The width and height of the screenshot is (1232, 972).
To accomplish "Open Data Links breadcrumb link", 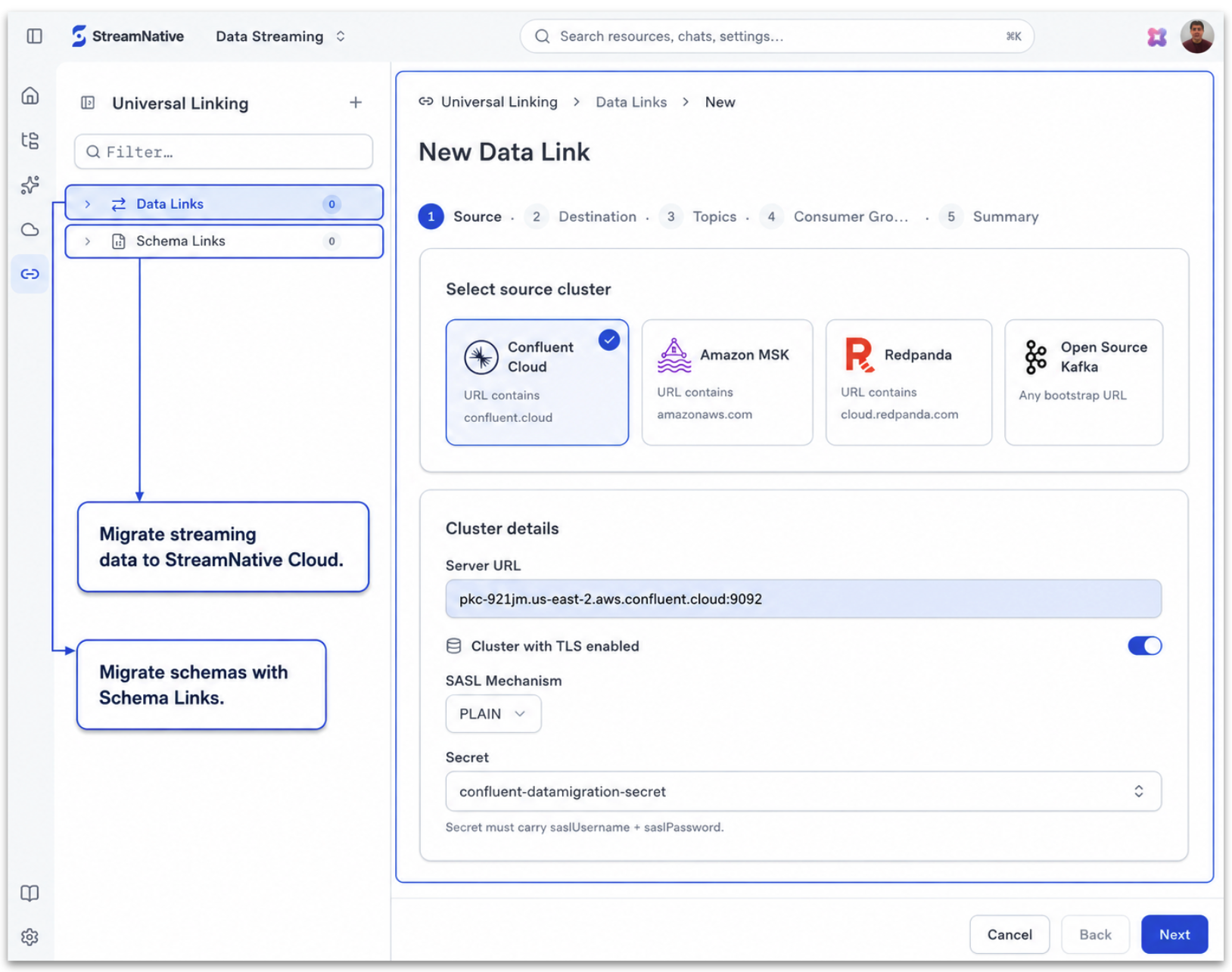I will [x=631, y=102].
